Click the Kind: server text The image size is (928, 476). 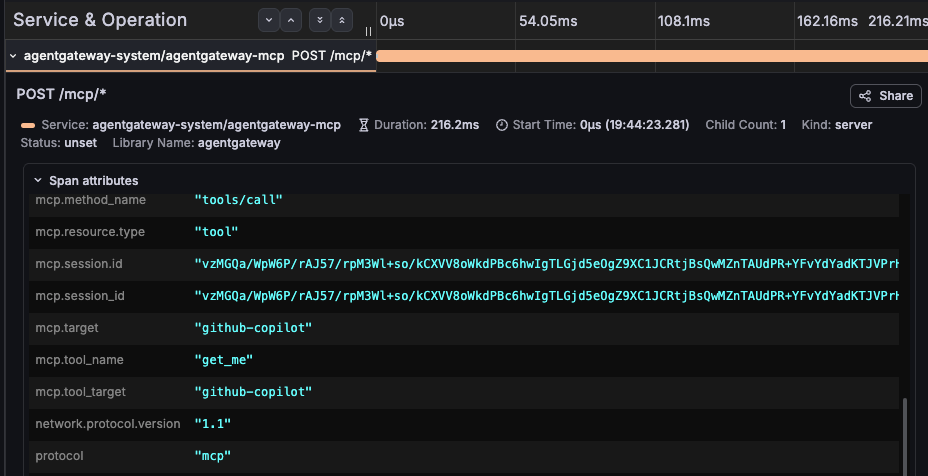pos(837,125)
